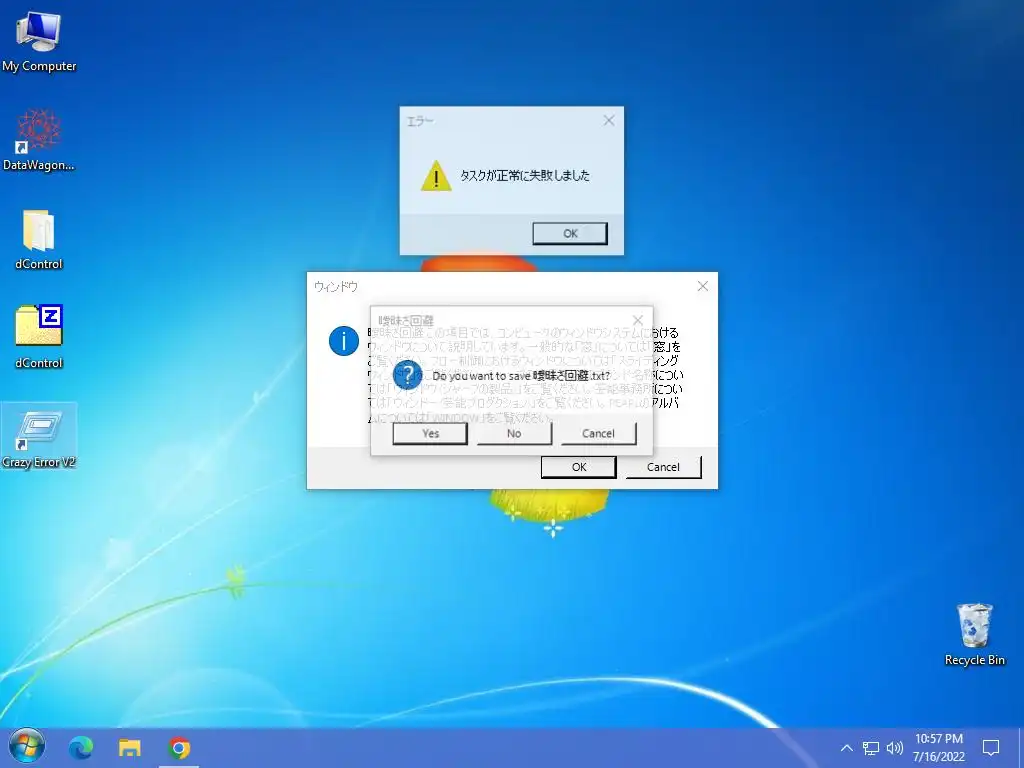Open the network tray icon
The image size is (1024, 768).
[871, 748]
